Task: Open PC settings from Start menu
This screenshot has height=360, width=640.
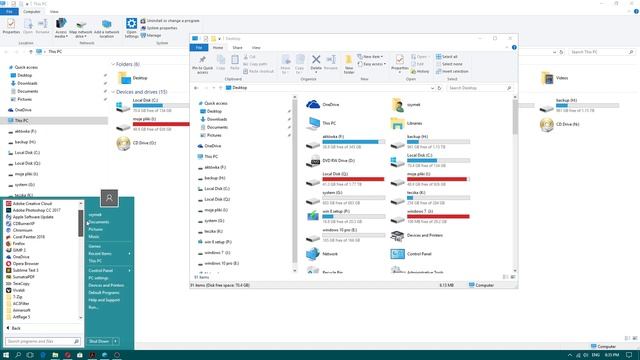Action: tap(98, 278)
